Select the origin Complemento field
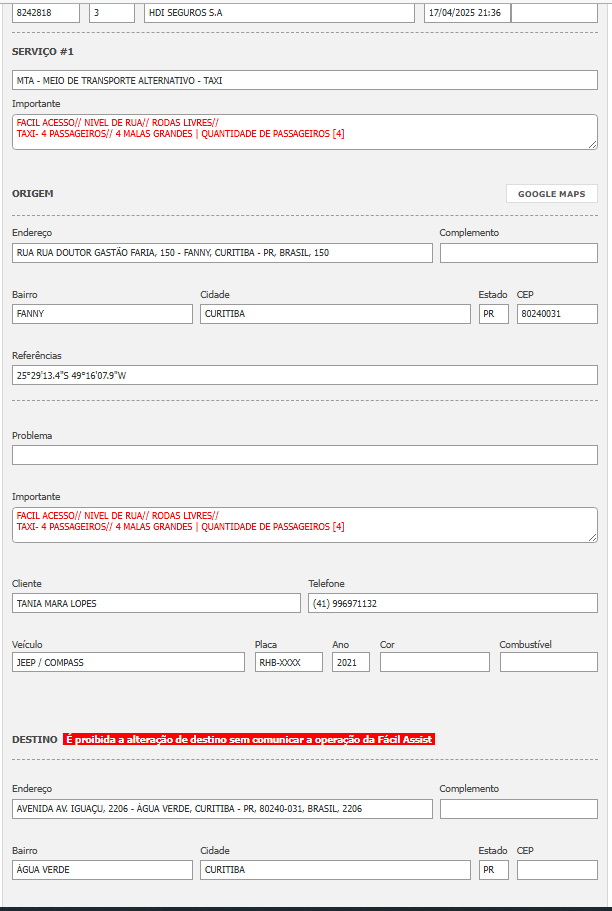Viewport: 612px width, 911px height. [x=518, y=253]
